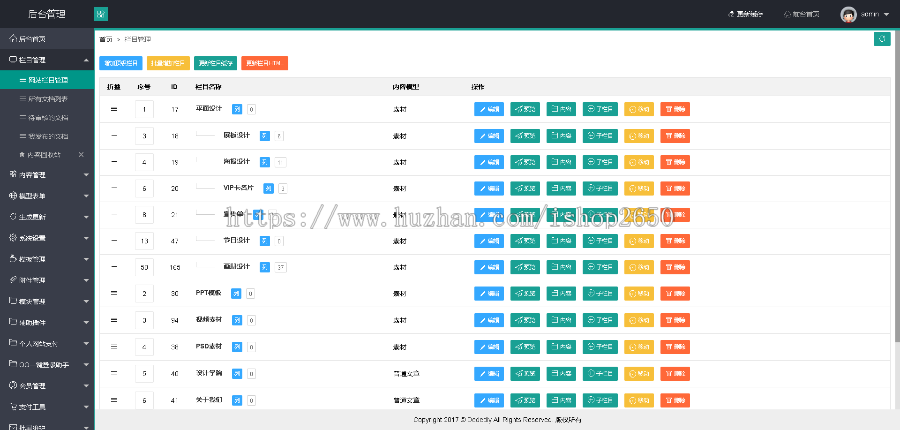Toggle fold icon for the 平面设计 row
The height and width of the screenshot is (430, 900).
click(x=113, y=108)
